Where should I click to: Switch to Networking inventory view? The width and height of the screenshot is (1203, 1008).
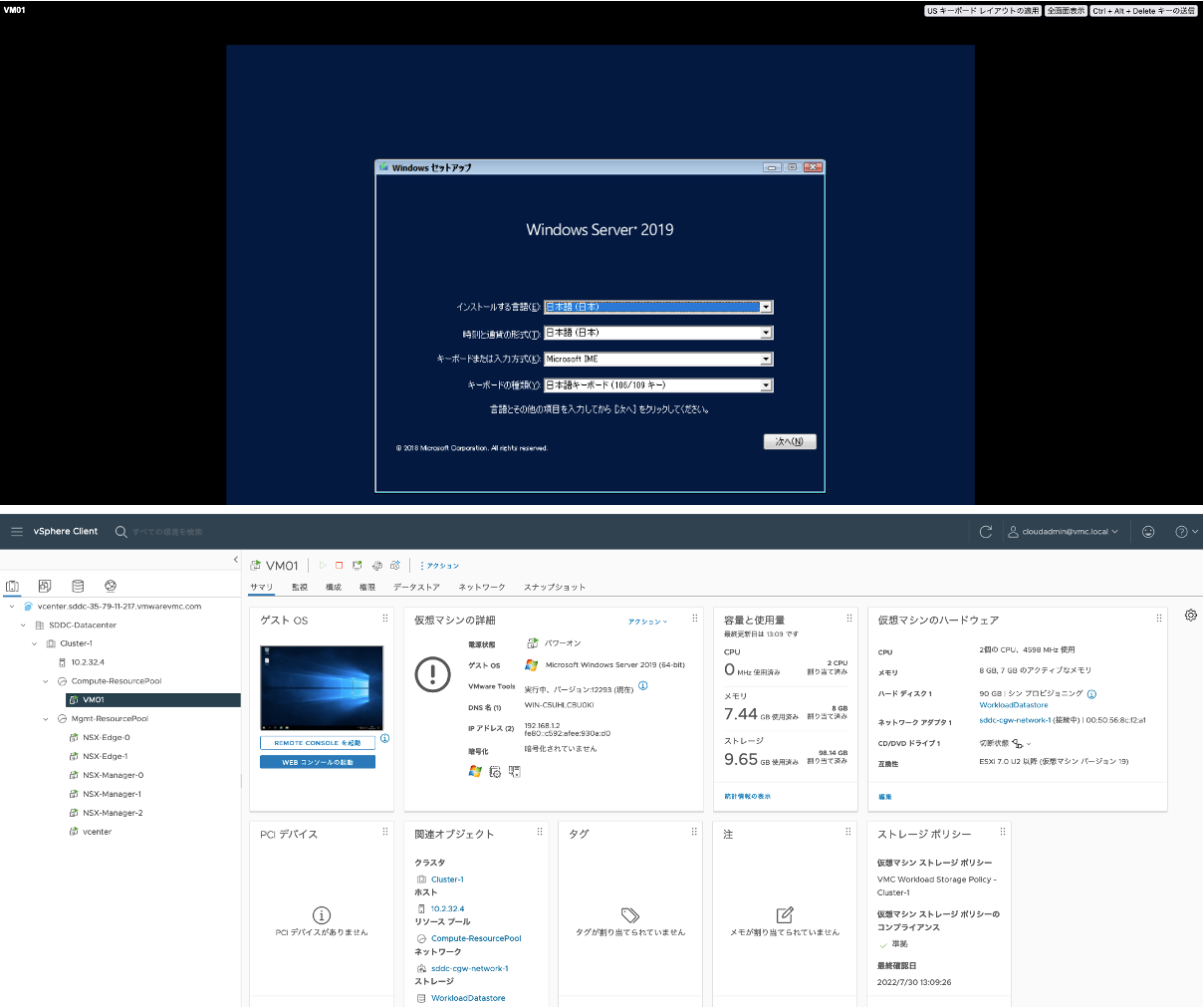pos(111,586)
